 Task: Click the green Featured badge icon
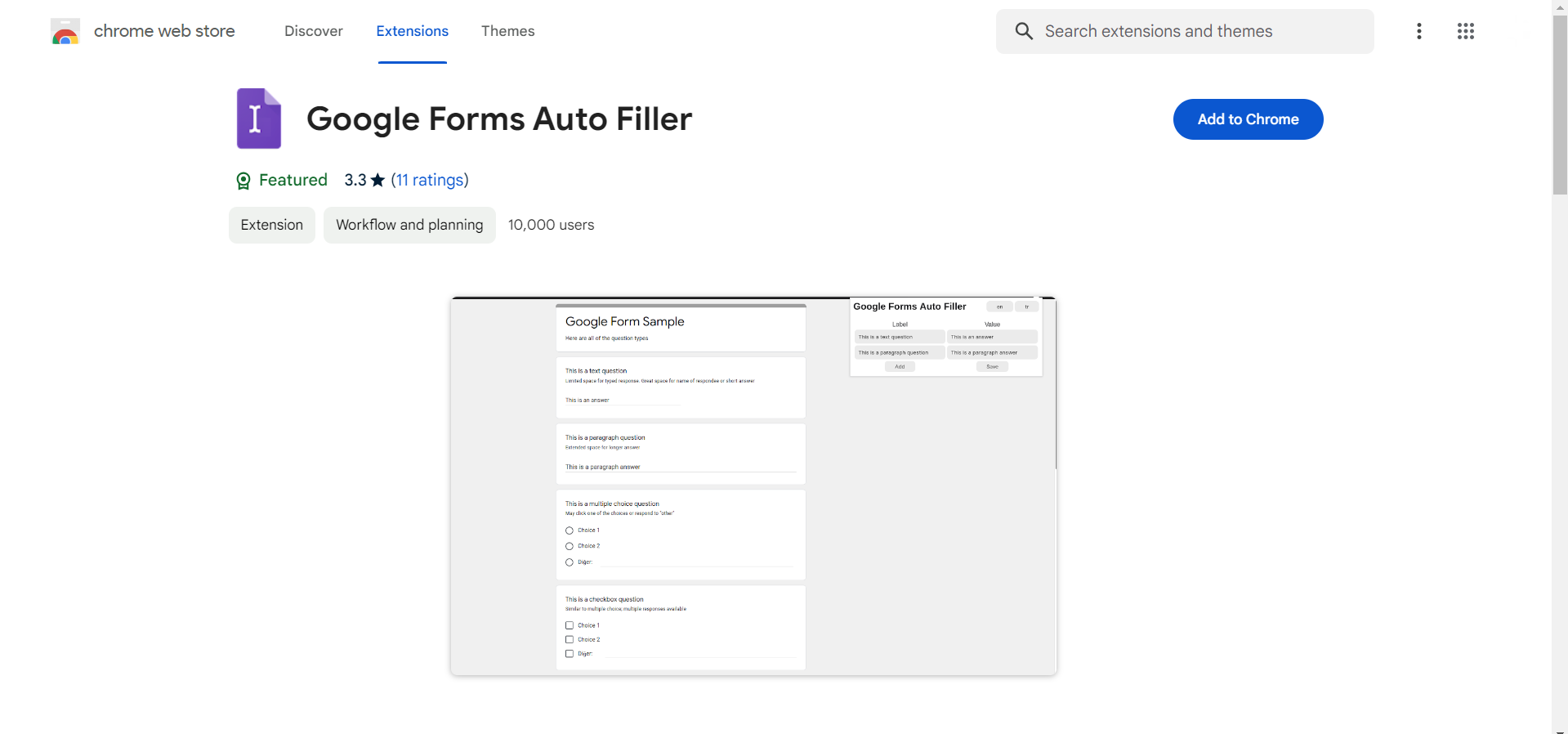pyautogui.click(x=243, y=181)
